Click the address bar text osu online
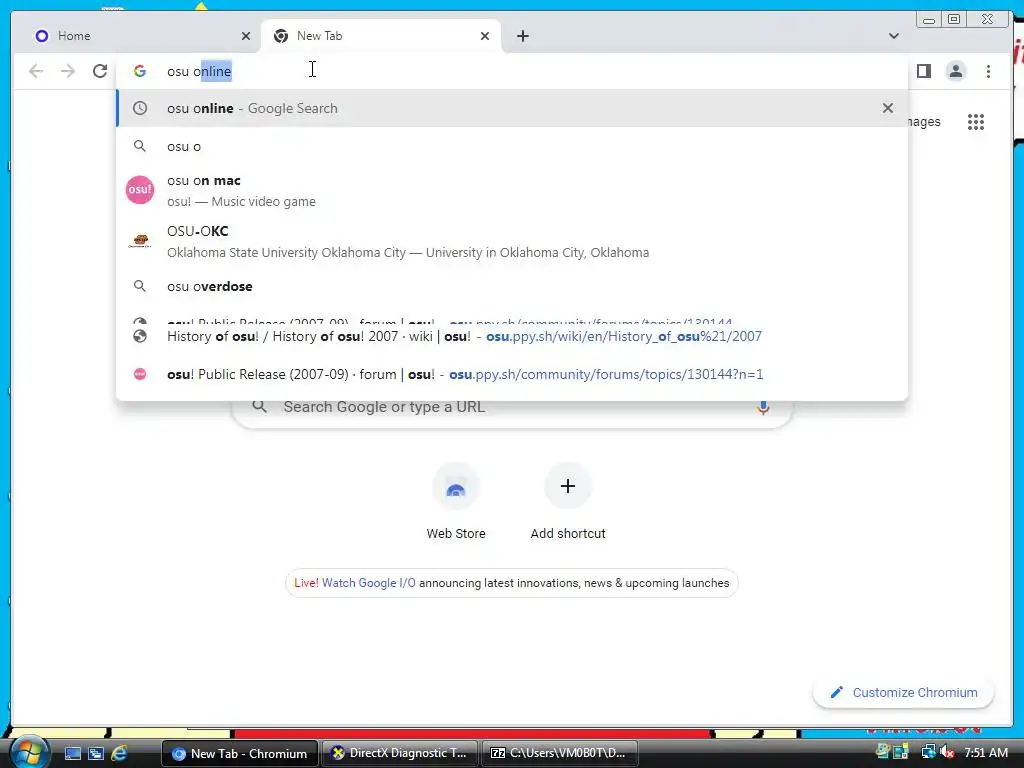The width and height of the screenshot is (1024, 768). [199, 71]
